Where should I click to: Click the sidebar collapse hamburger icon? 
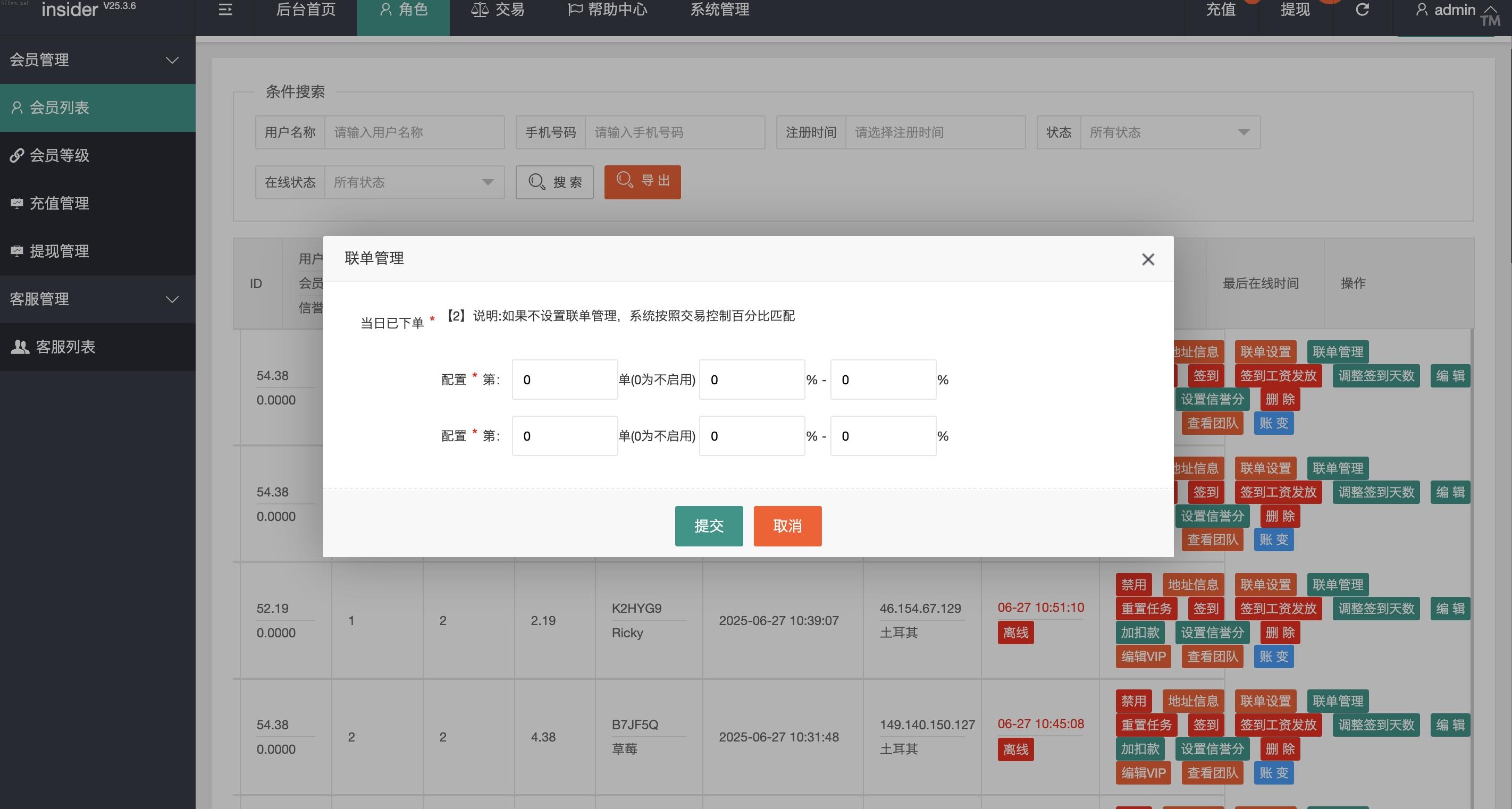coord(225,10)
